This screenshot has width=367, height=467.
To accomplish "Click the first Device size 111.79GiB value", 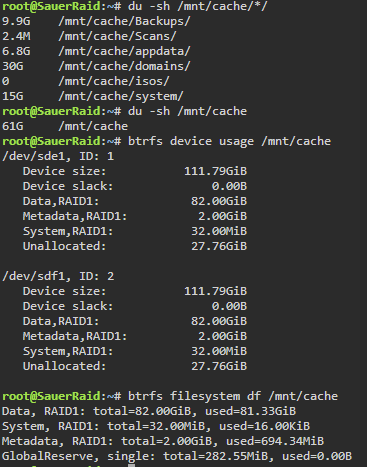I will coord(215,171).
